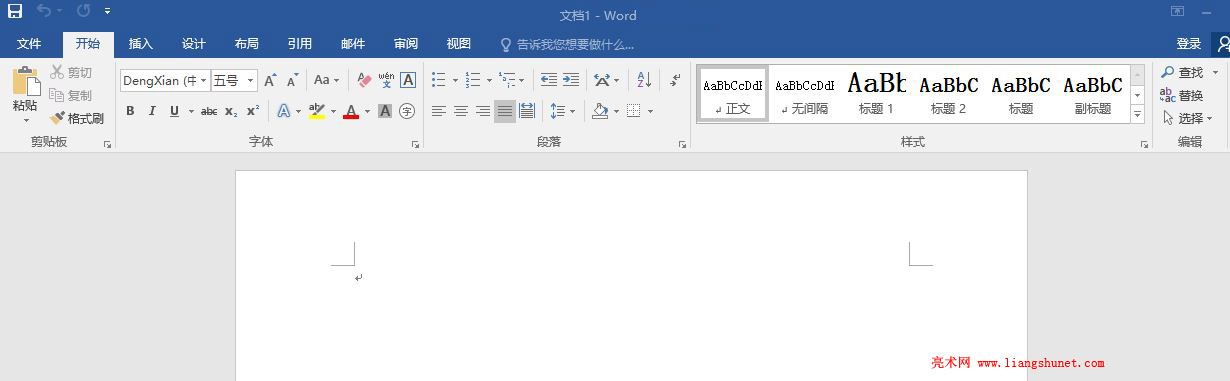Click the 告诉我您想要做什么 search box
Viewport: 1230px width, 381px height.
click(567, 44)
